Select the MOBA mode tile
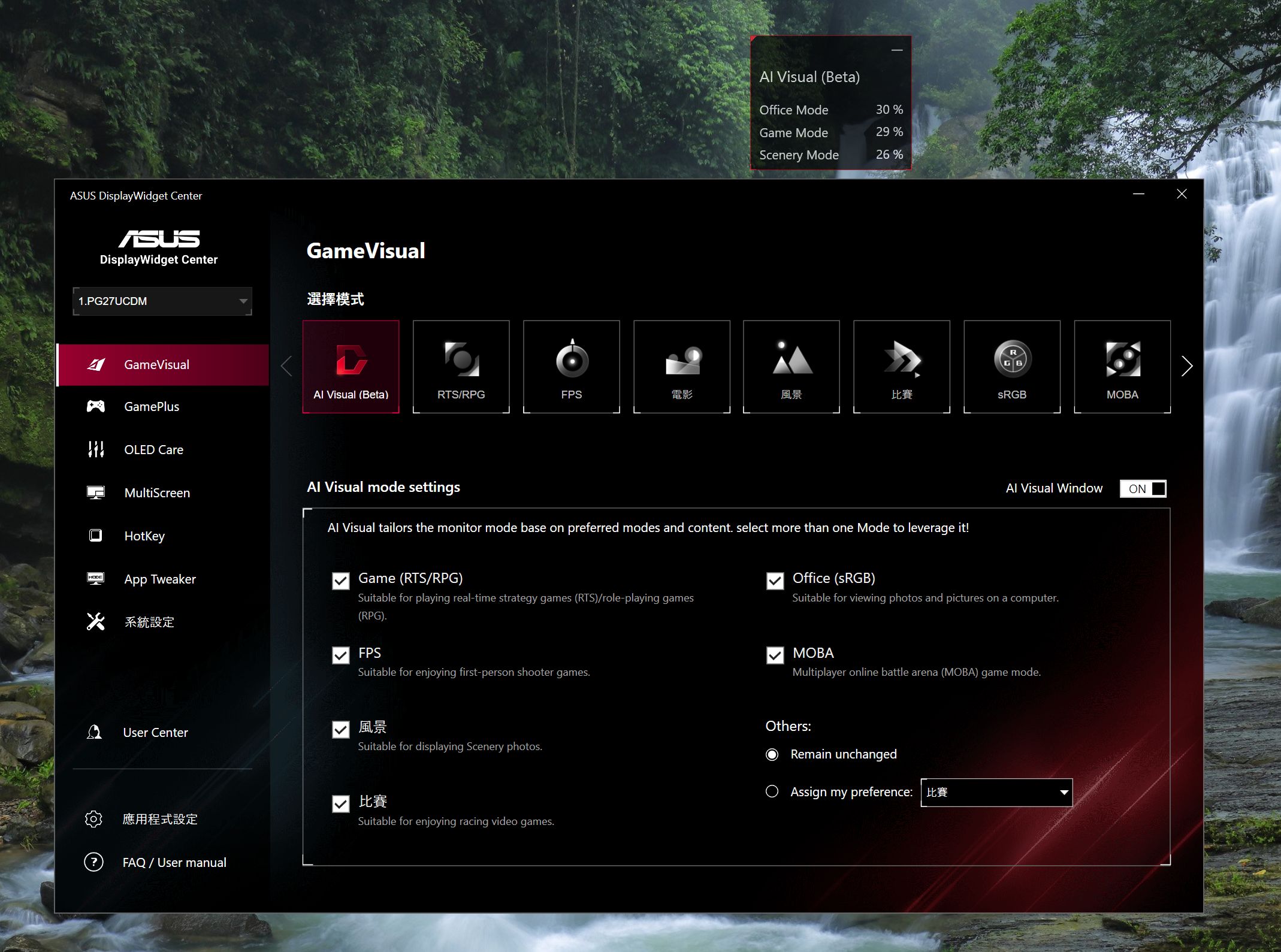Image resolution: width=1281 pixels, height=952 pixels. tap(1122, 366)
